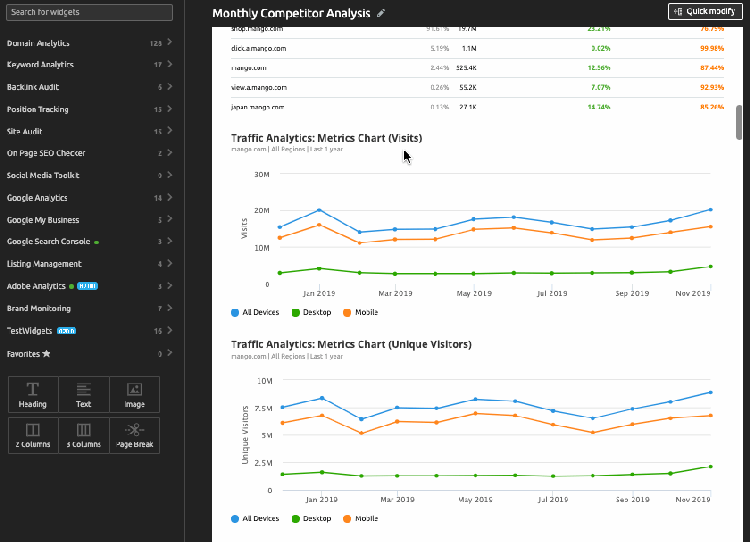Toggle All Devices in Visits chart legend
The image size is (750, 542).
(x=255, y=312)
